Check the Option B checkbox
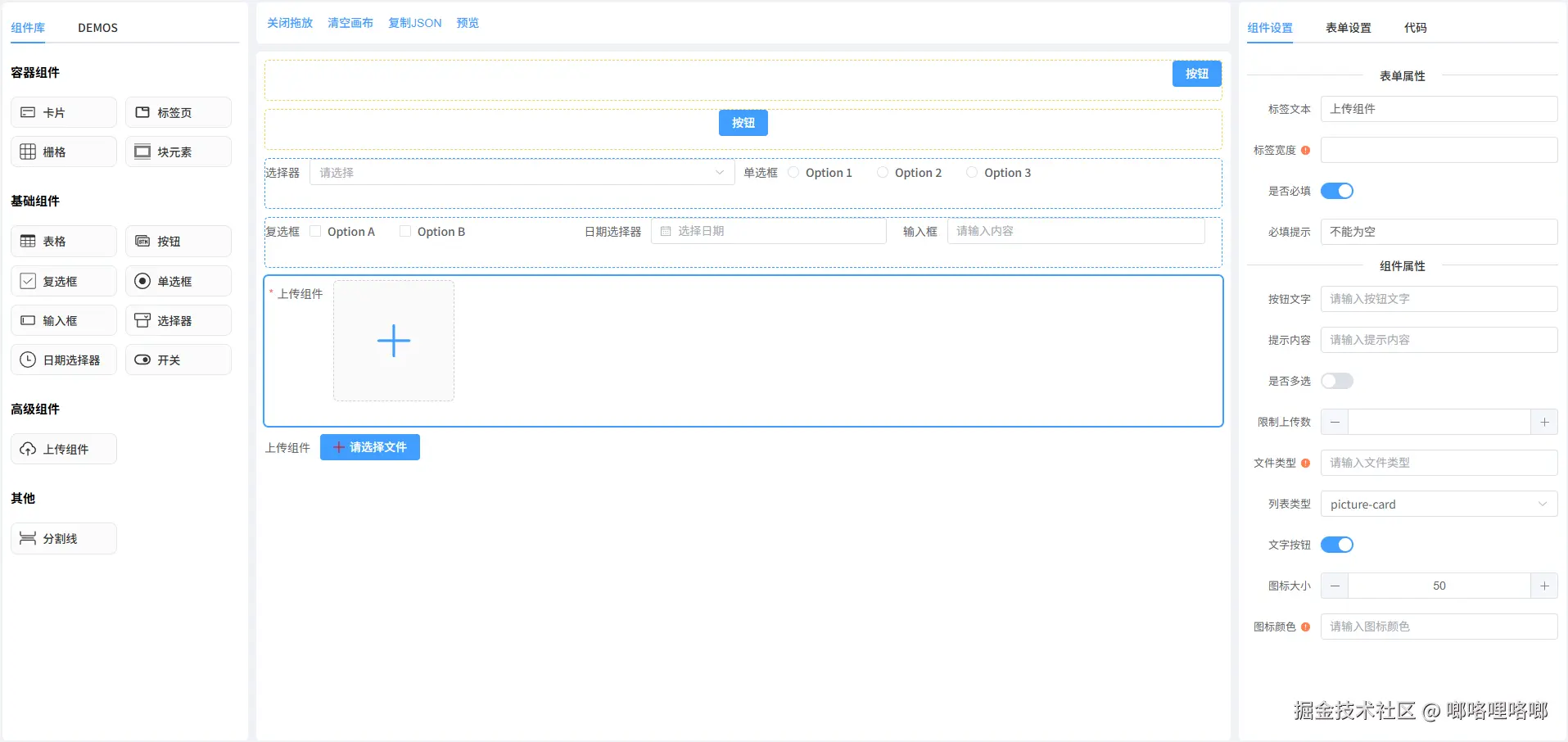The image size is (1568, 742). [x=405, y=231]
